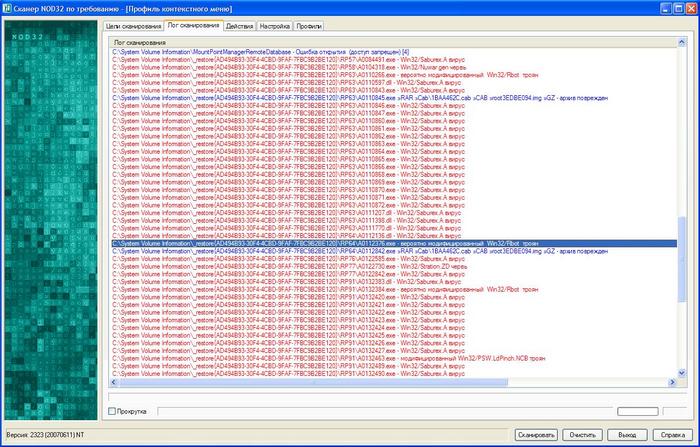Click the Лог сканирования column header
Screen dimensions: 700x447
(393, 42)
